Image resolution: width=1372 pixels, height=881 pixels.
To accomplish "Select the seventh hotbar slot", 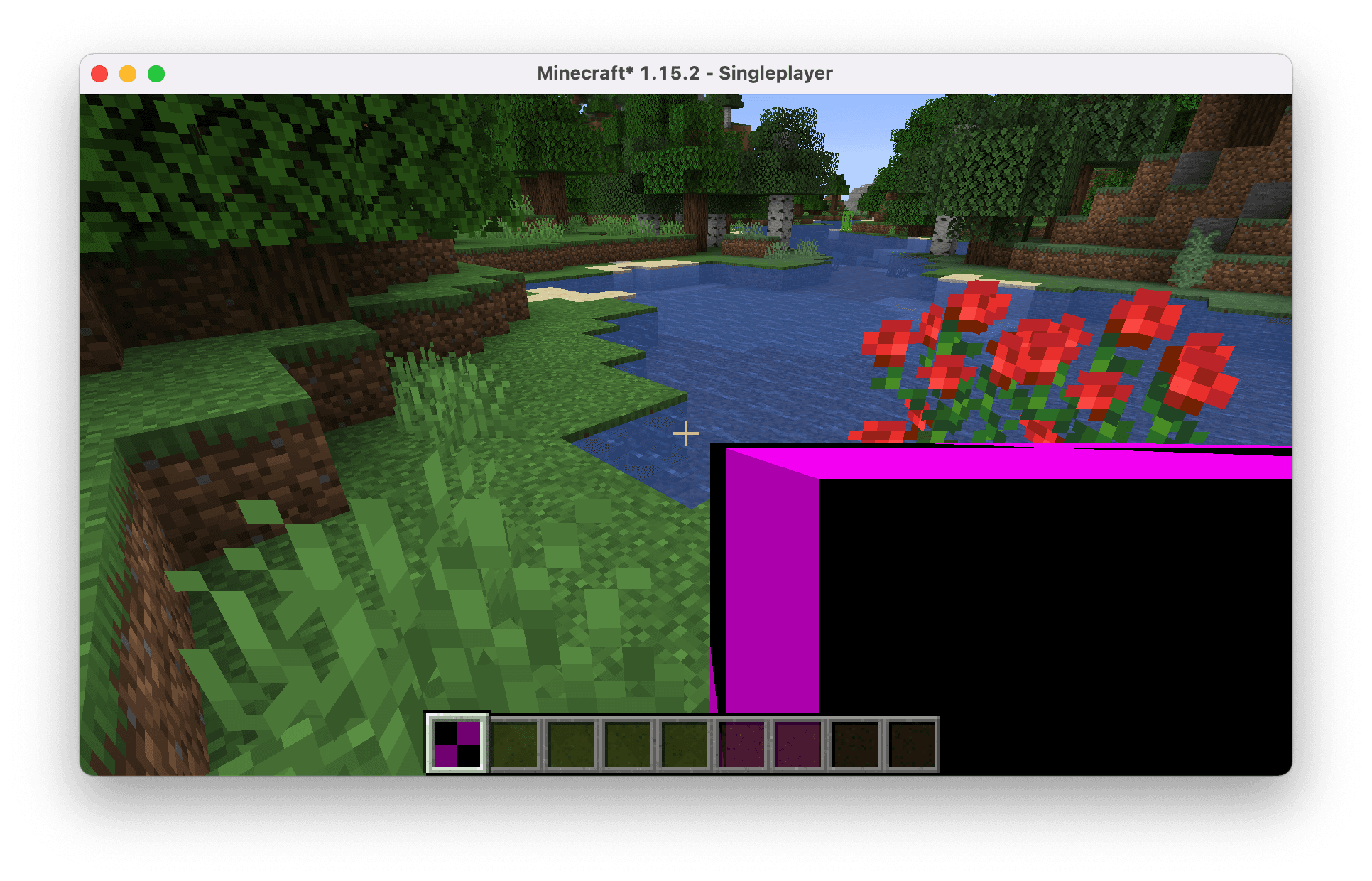I will click(x=799, y=744).
